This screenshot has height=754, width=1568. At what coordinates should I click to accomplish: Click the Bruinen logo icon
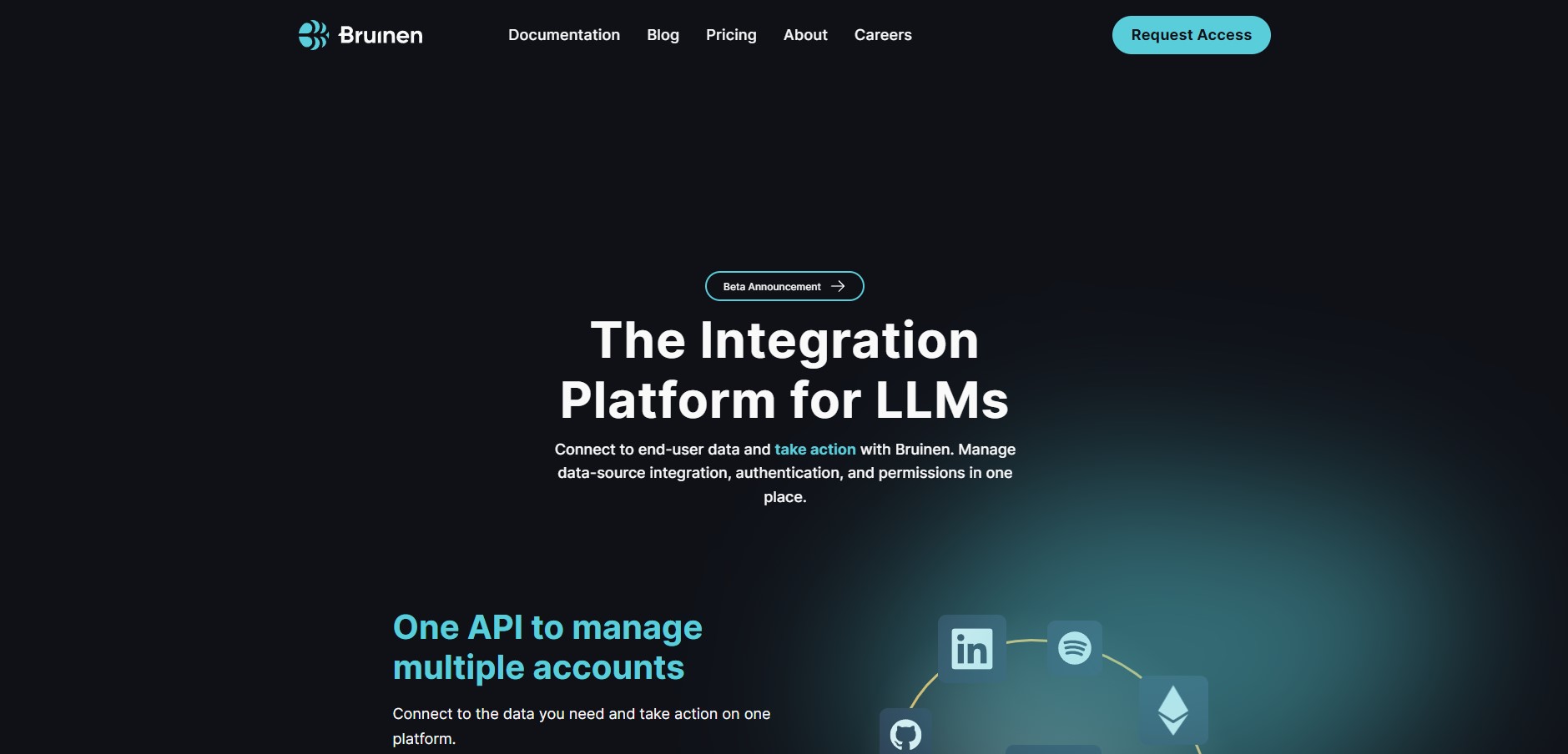313,35
